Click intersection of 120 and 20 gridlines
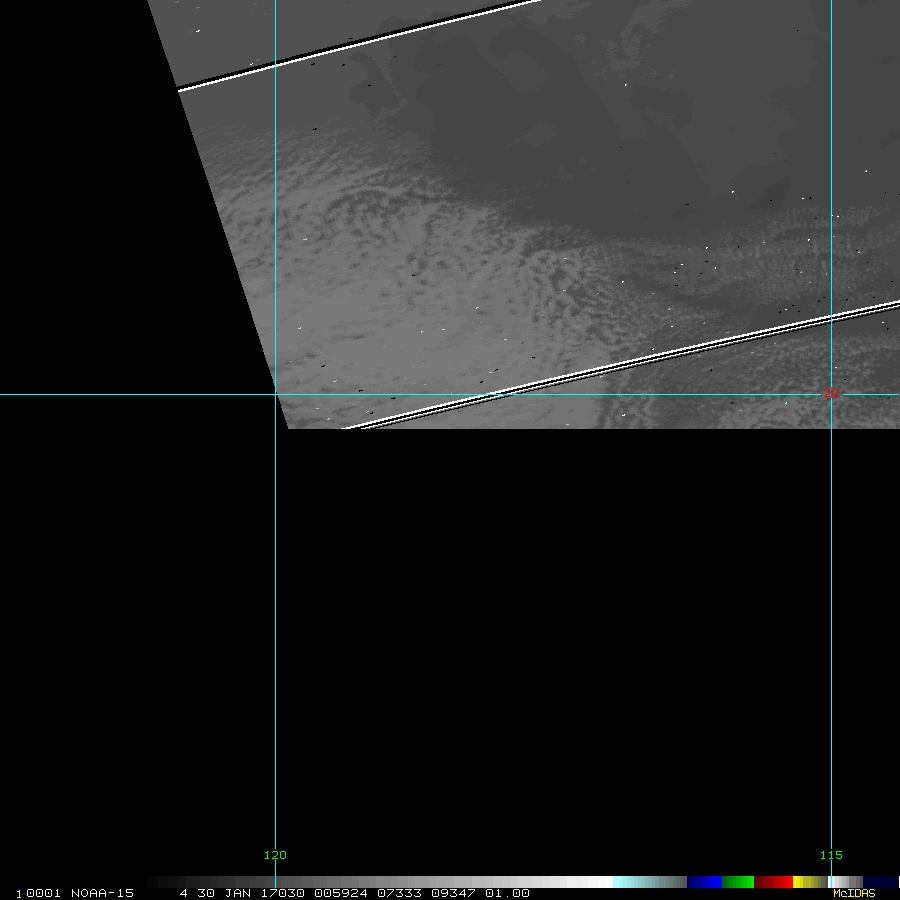The image size is (900, 900). (x=276, y=394)
